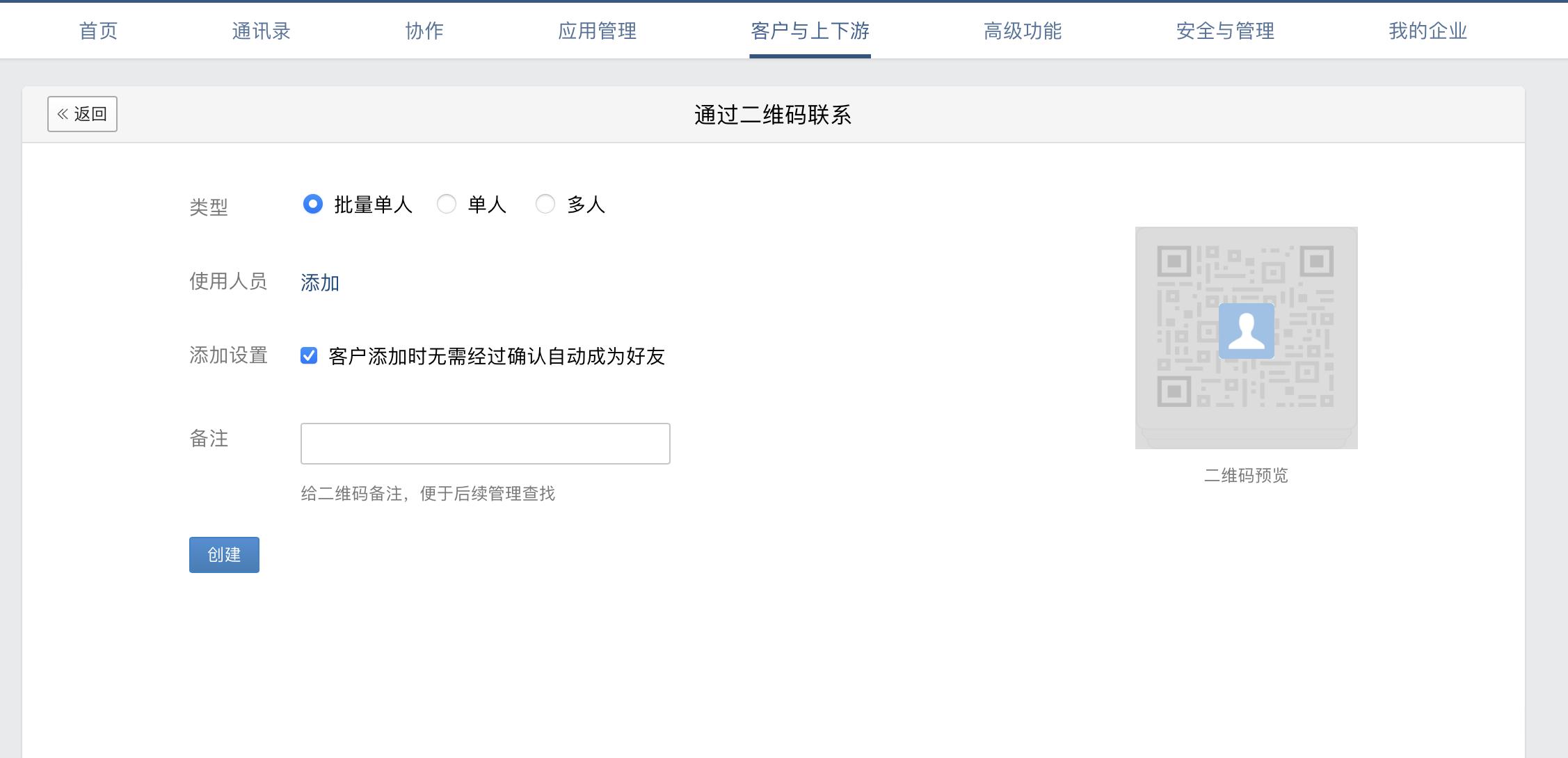Open the 通讯录 section

coord(261,31)
